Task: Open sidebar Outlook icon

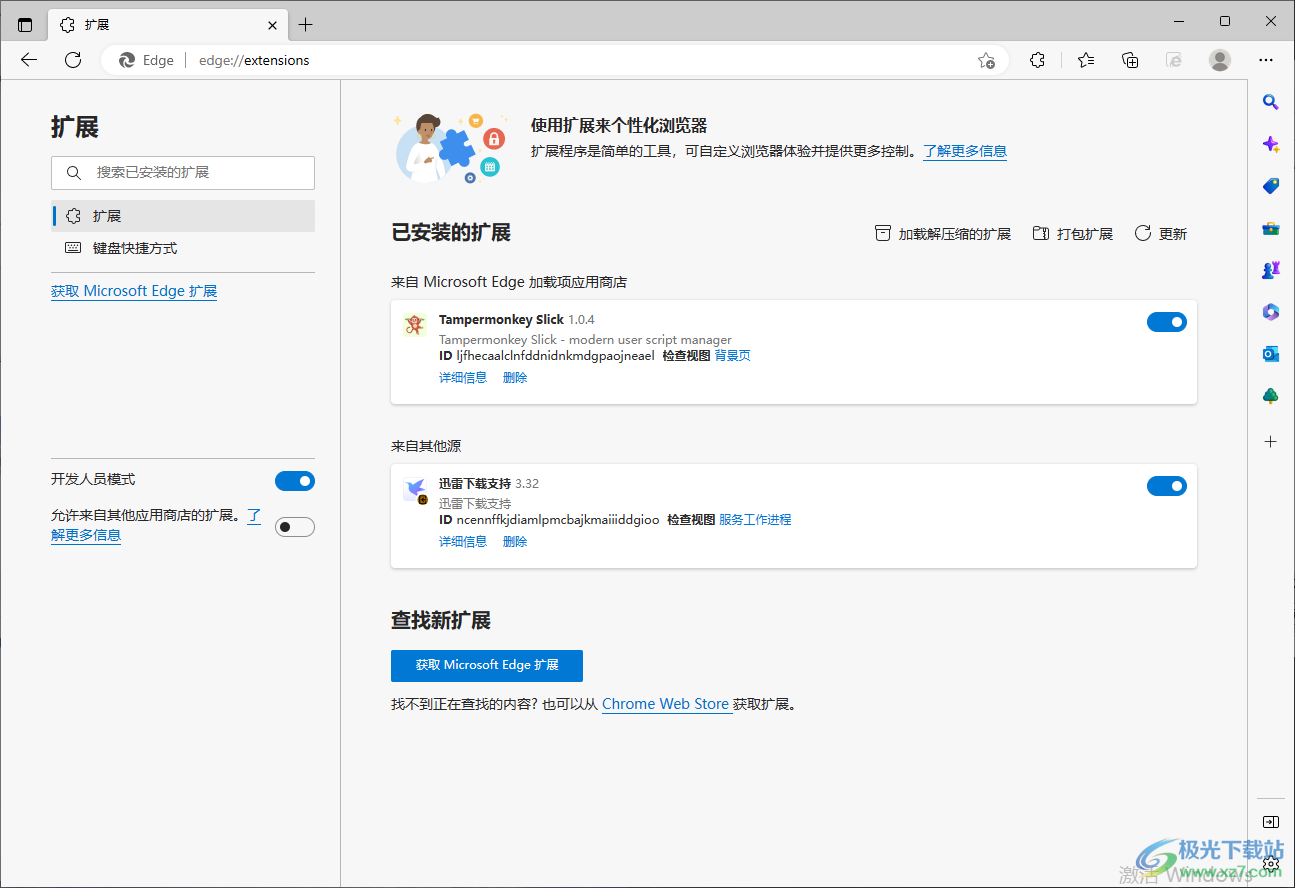Action: (x=1271, y=354)
